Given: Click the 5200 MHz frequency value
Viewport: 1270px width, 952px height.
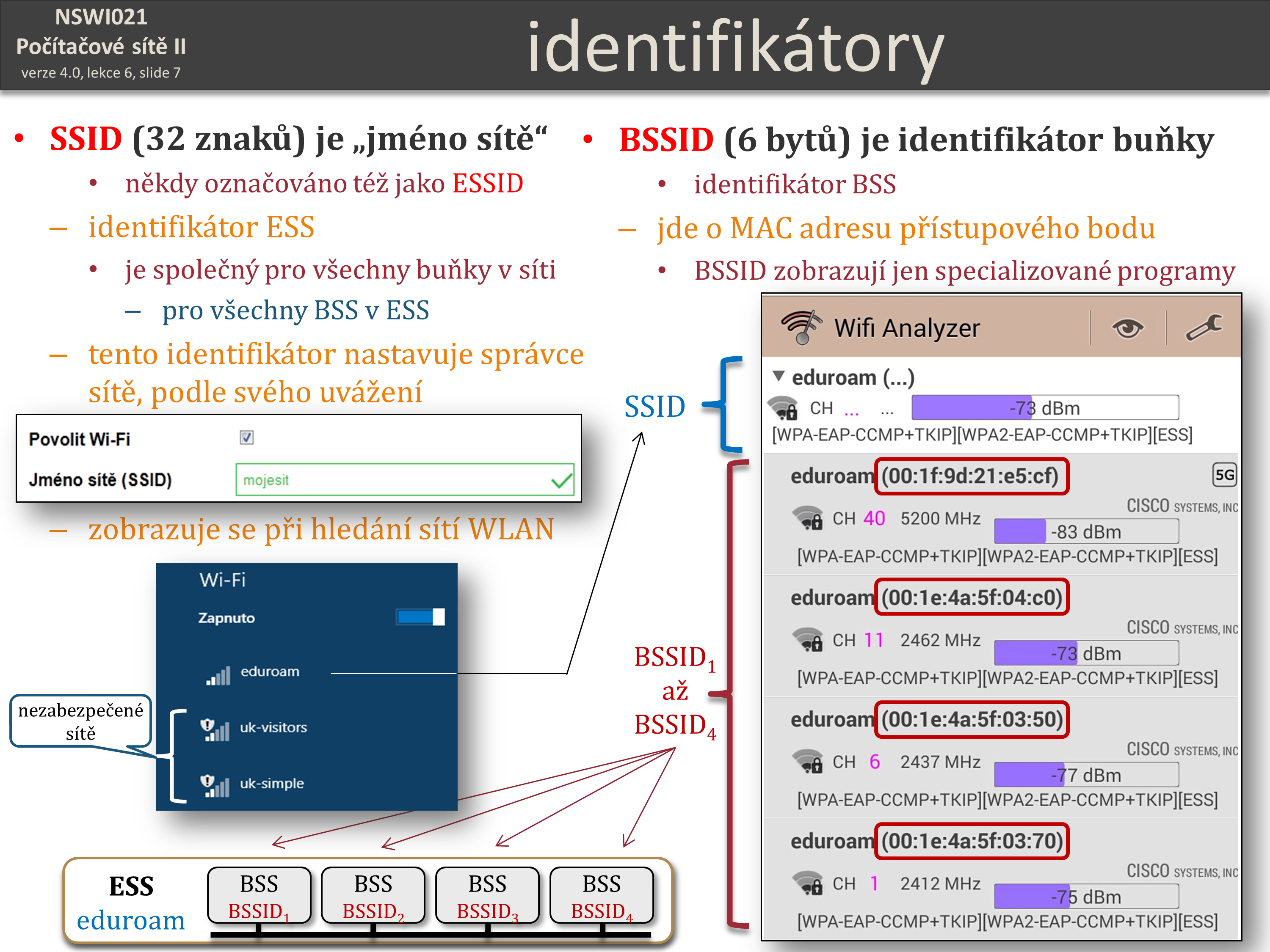Looking at the screenshot, I should [x=940, y=518].
